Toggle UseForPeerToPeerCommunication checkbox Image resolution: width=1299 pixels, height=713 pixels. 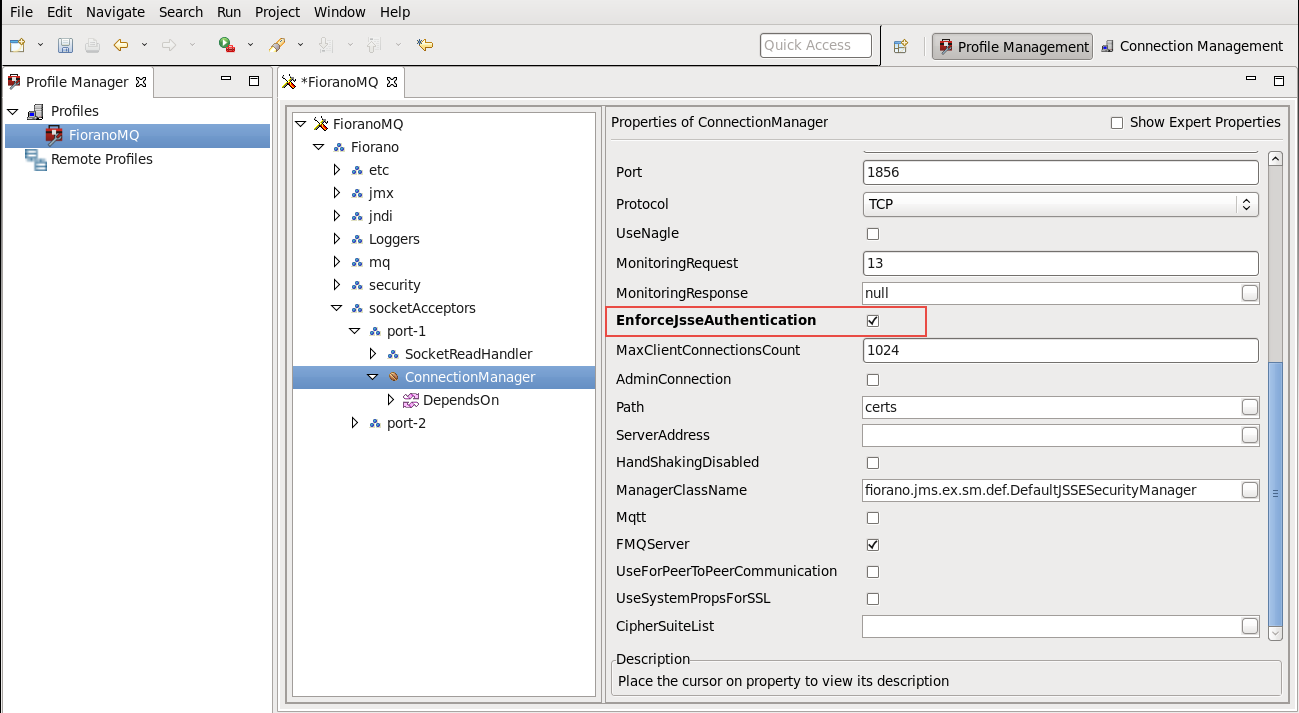(873, 572)
